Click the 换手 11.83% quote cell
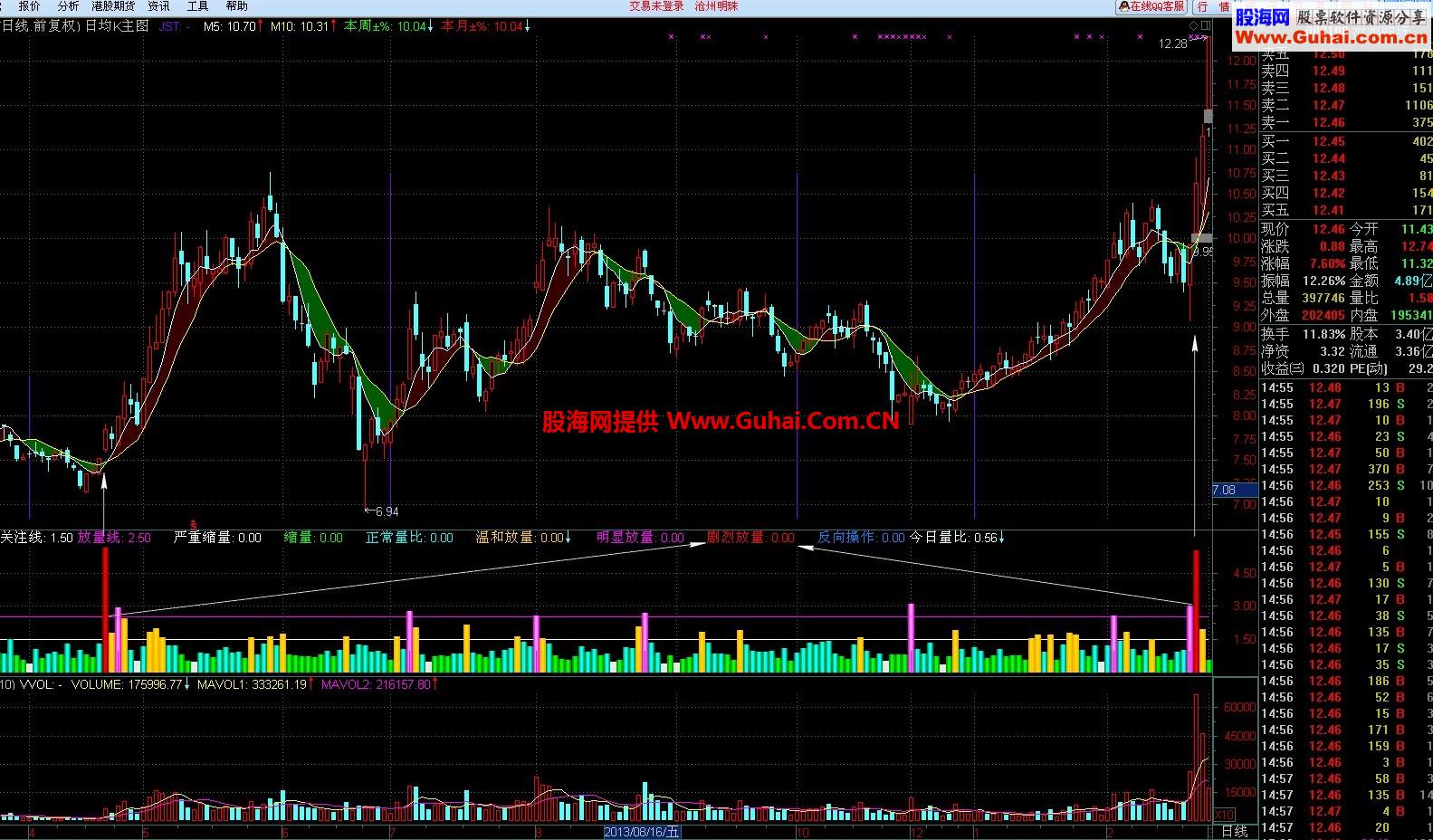The height and width of the screenshot is (840, 1433). point(1303,334)
